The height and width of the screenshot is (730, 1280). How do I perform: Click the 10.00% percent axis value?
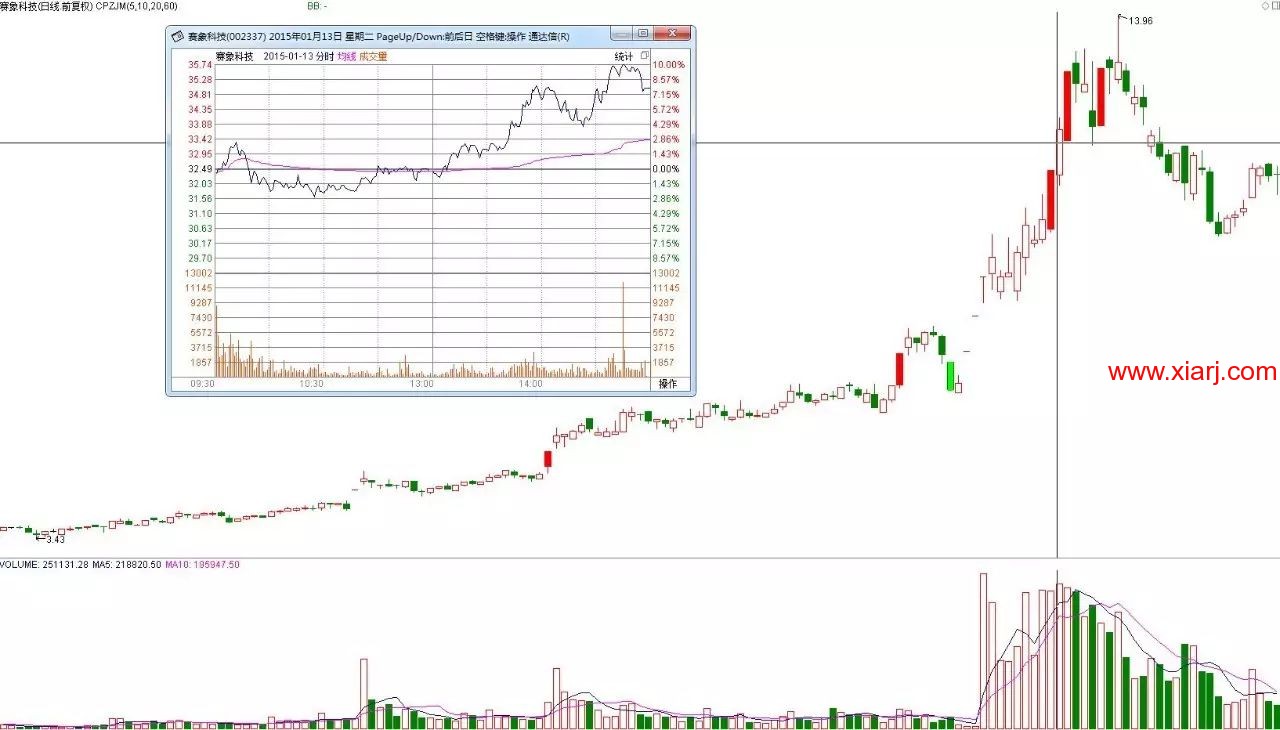(668, 64)
